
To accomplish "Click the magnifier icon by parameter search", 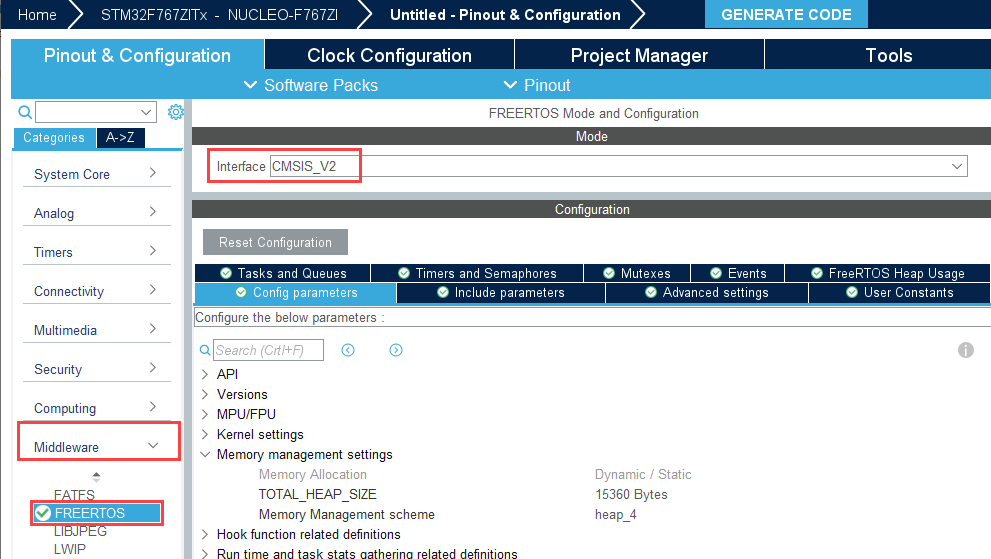I will pos(205,351).
